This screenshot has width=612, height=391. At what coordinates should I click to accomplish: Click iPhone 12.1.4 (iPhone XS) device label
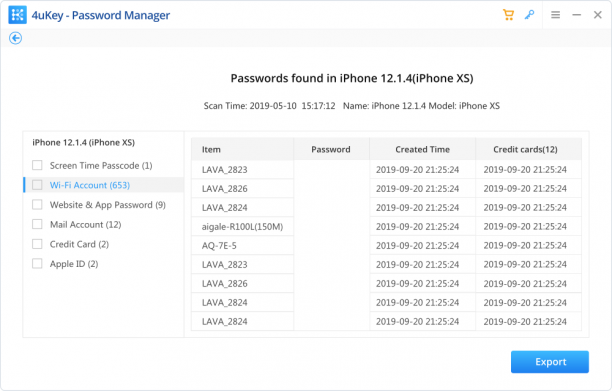click(84, 142)
